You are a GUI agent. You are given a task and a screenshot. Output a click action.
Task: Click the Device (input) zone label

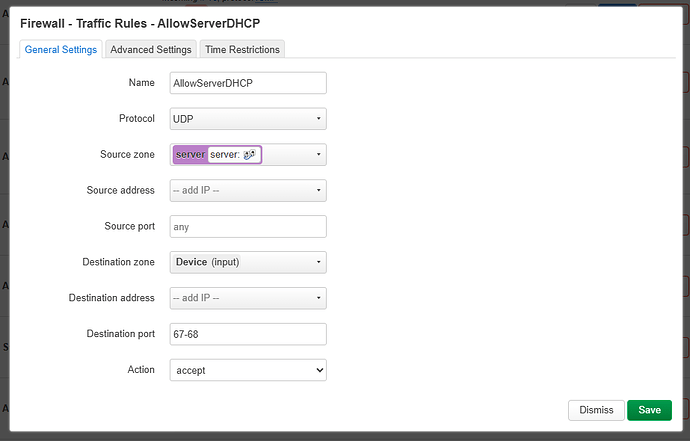click(207, 262)
